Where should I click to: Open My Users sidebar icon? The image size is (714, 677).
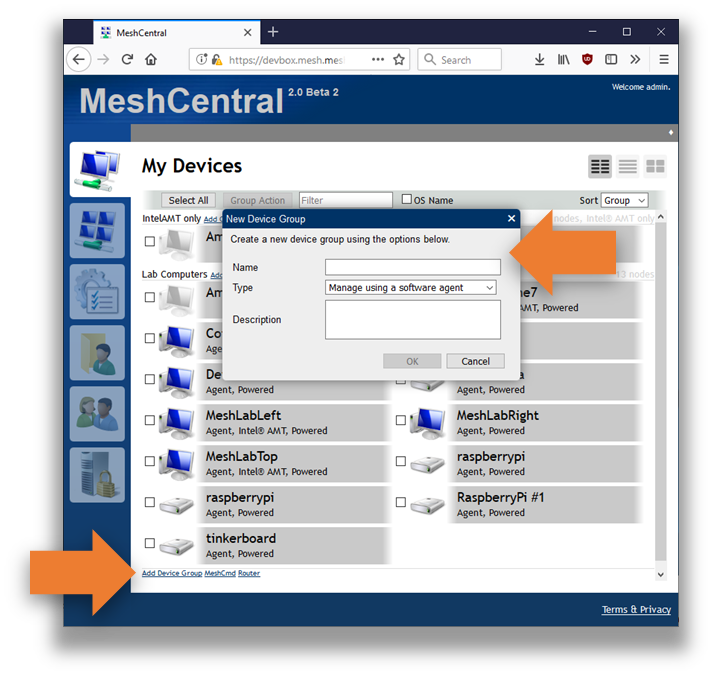97,414
